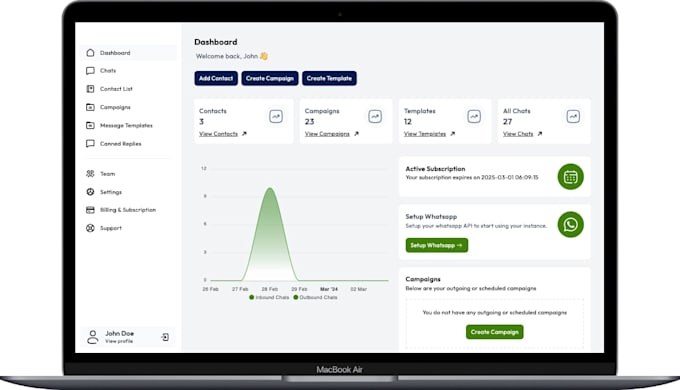The height and width of the screenshot is (390, 680).
Task: Click the Mar '24 chart axis label
Action: (x=329, y=289)
